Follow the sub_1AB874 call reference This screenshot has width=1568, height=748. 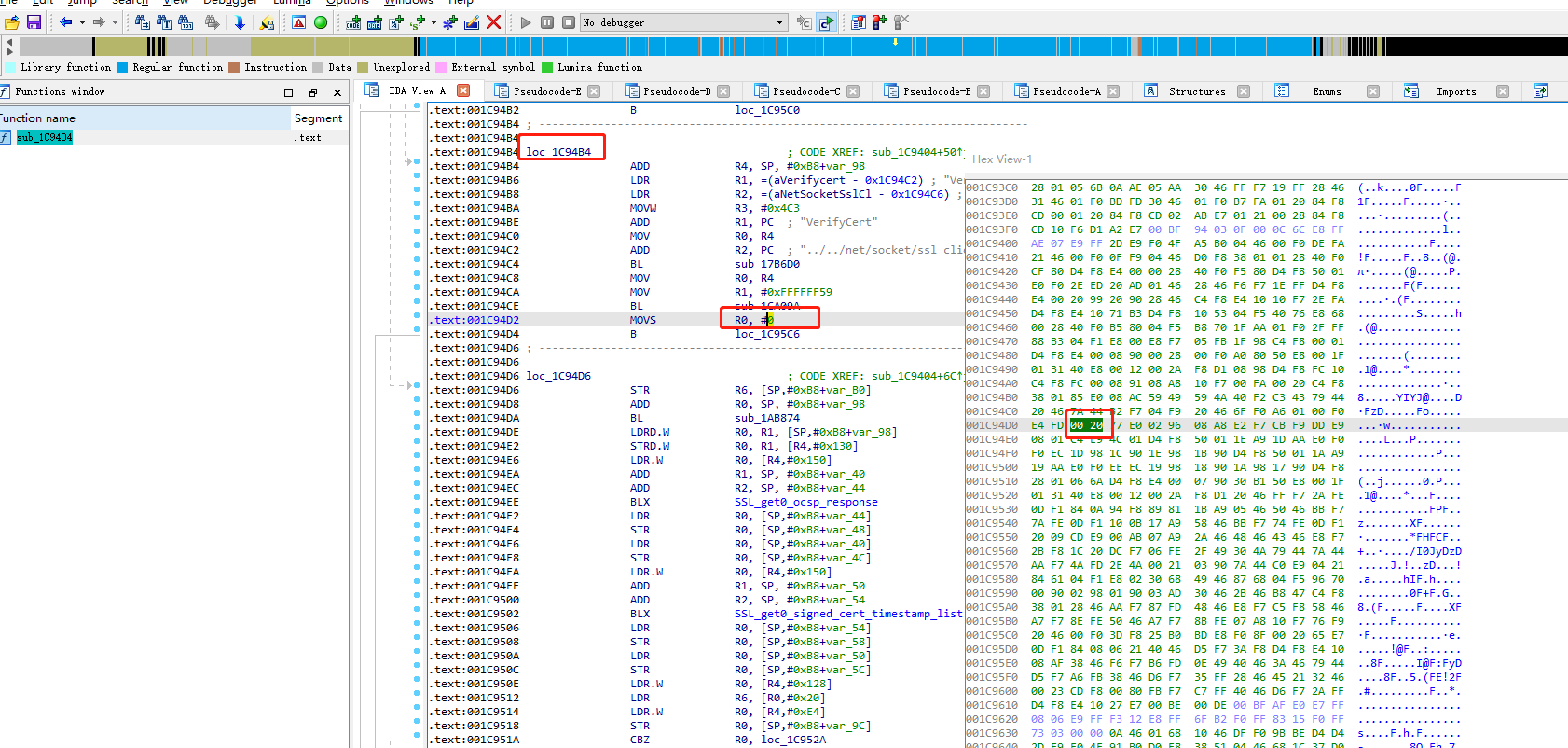tap(767, 418)
